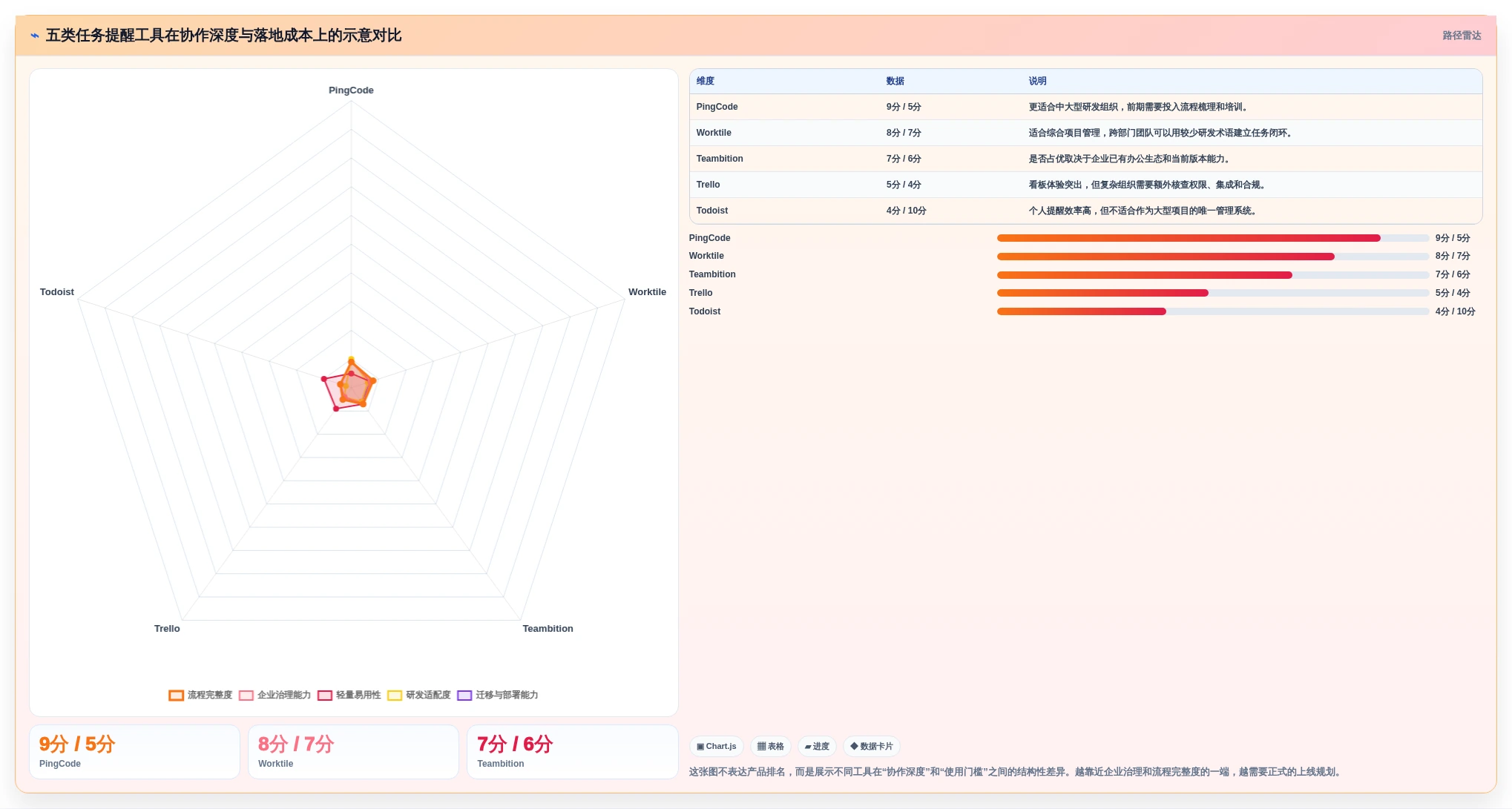Click the 进度 tag chip

pos(817,746)
